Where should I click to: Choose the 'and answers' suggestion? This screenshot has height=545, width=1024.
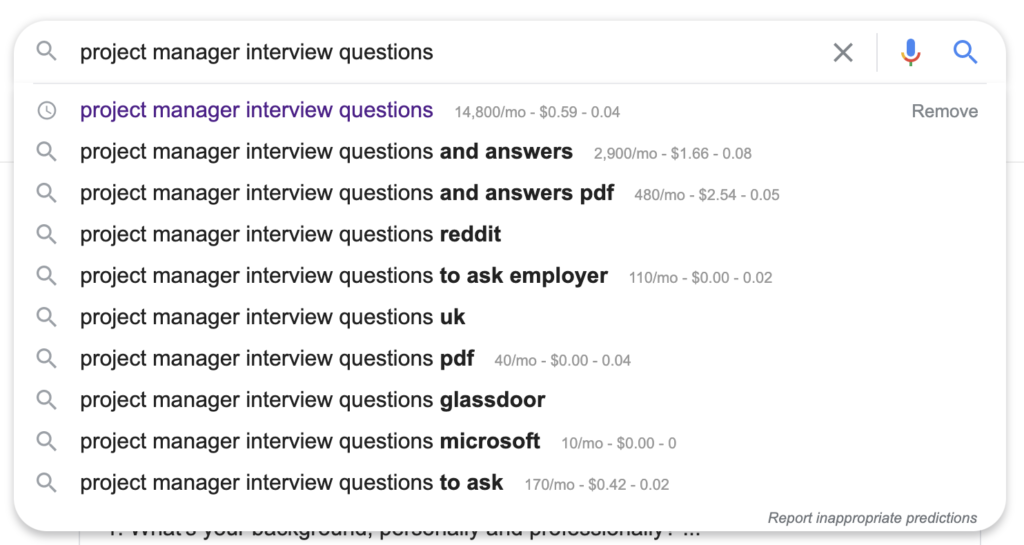tap(326, 151)
